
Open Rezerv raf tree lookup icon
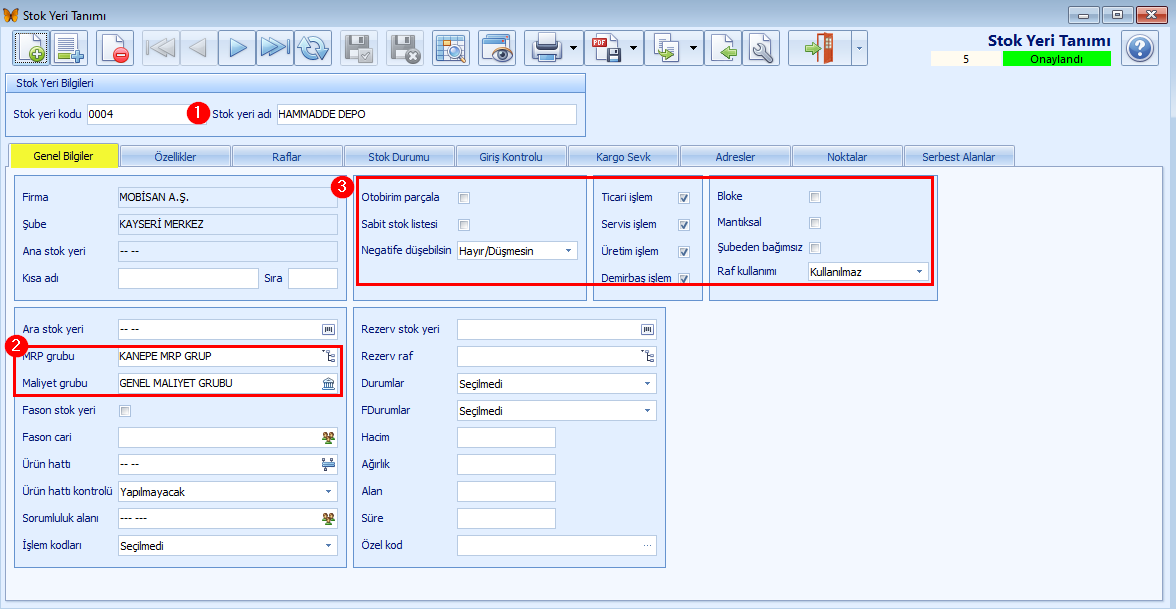click(647, 356)
